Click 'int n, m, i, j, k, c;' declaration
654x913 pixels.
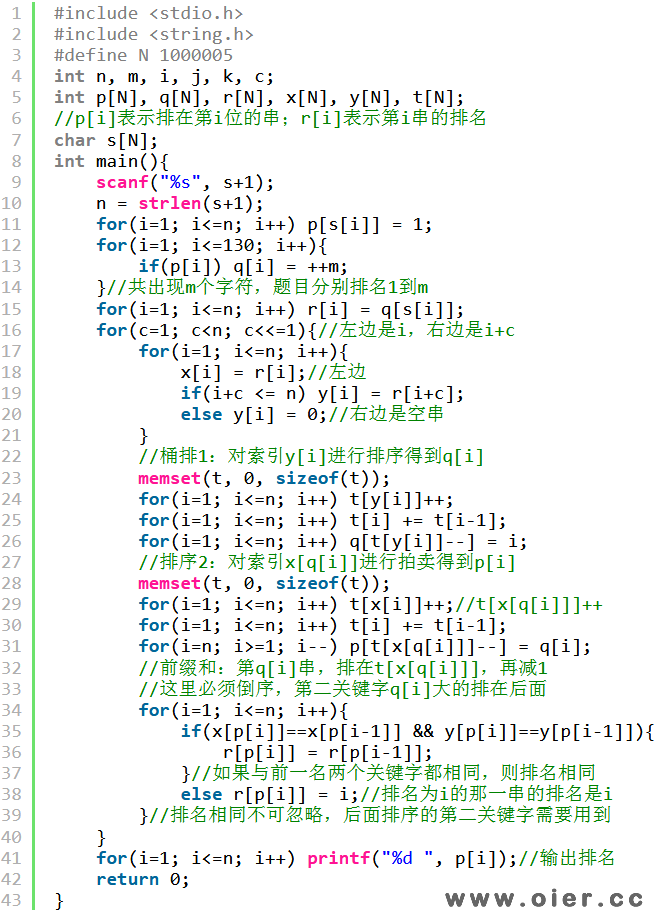(164, 76)
